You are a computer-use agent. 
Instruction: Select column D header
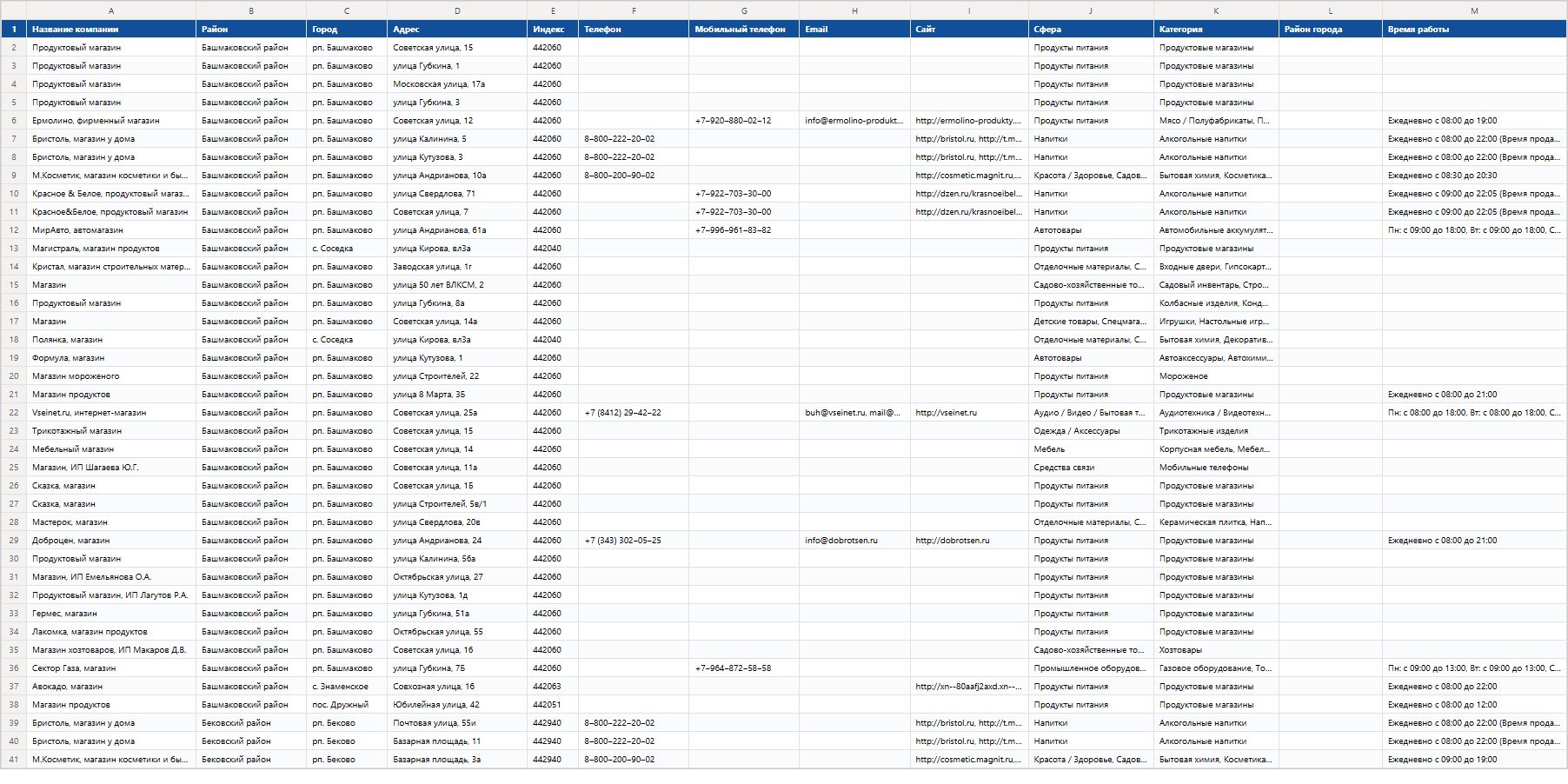[x=457, y=10]
